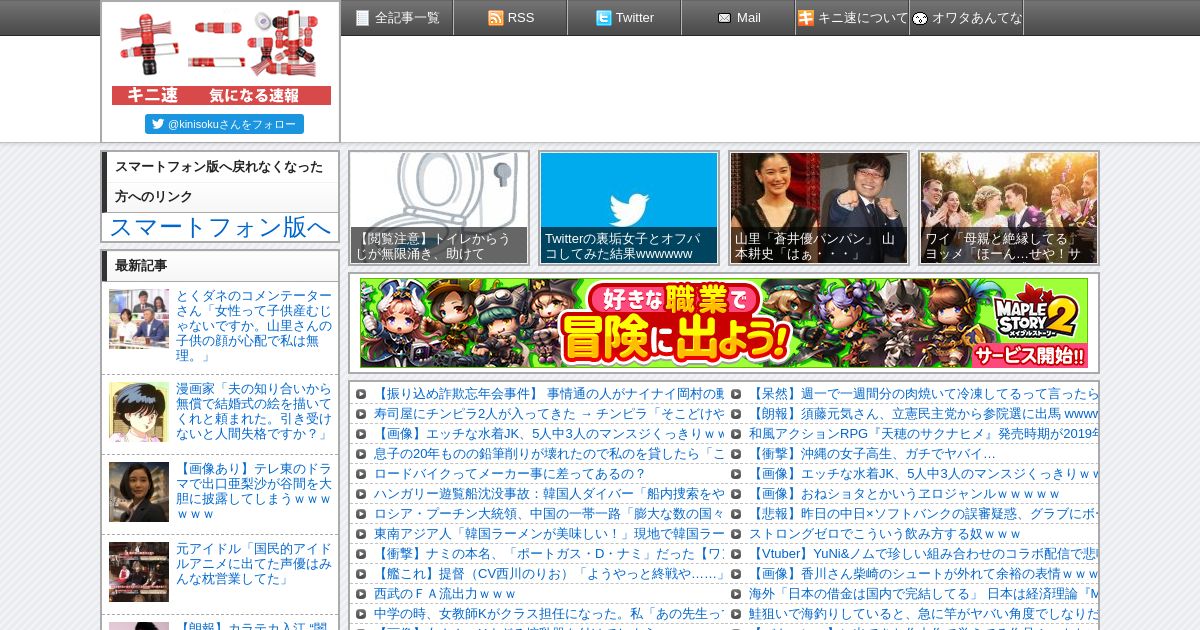Viewport: 1200px width, 630px height.
Task: Click the オワタあんてな face icon
Action: tap(920, 18)
